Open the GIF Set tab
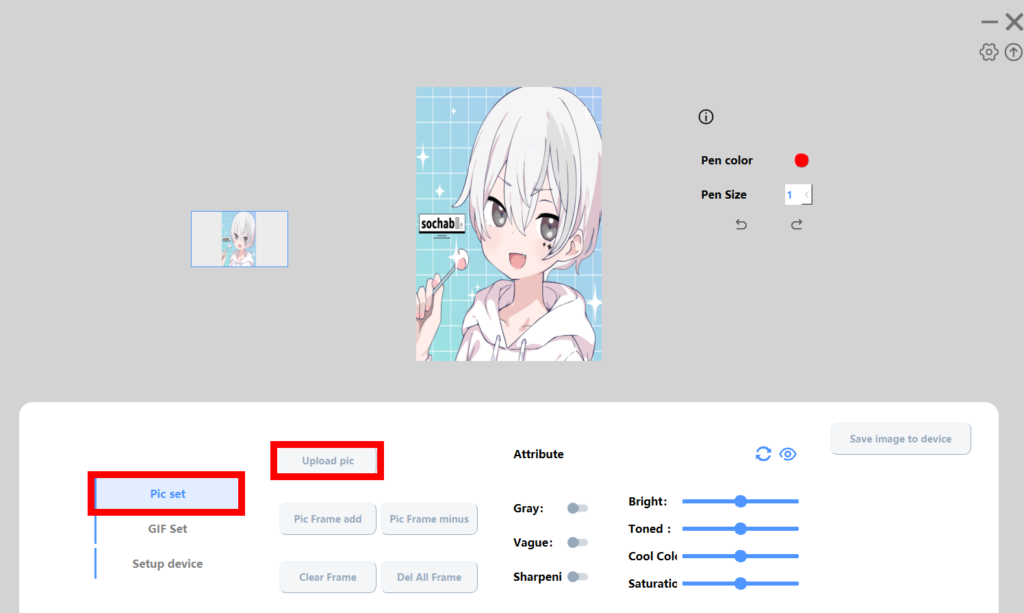Viewport: 1024px width, 613px height. tap(166, 528)
